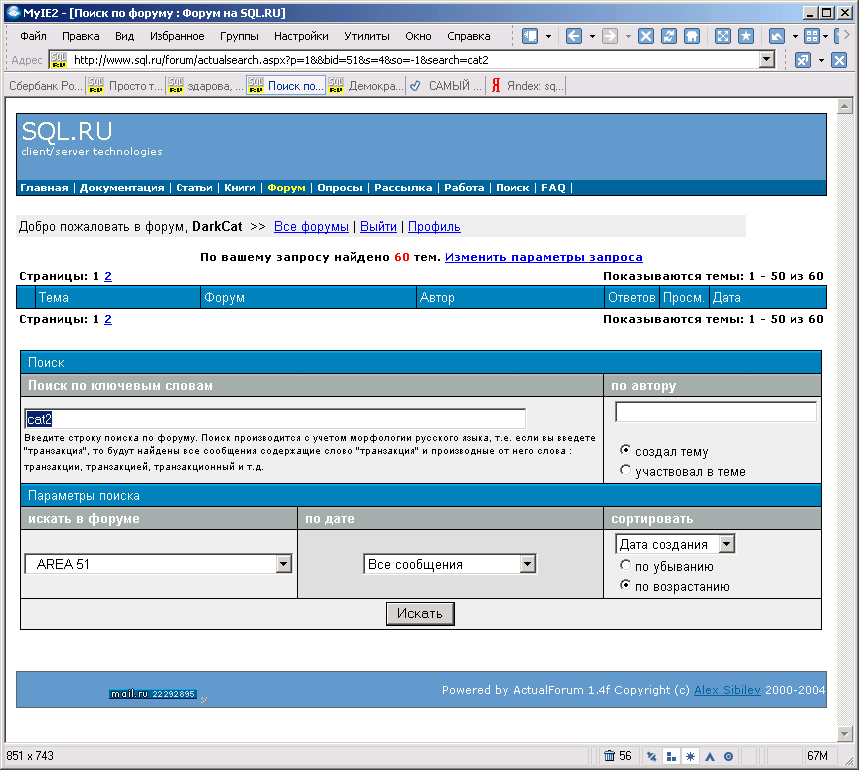
Task: Select the 'участвовал в теме' radio option
Action: pyautogui.click(x=626, y=470)
